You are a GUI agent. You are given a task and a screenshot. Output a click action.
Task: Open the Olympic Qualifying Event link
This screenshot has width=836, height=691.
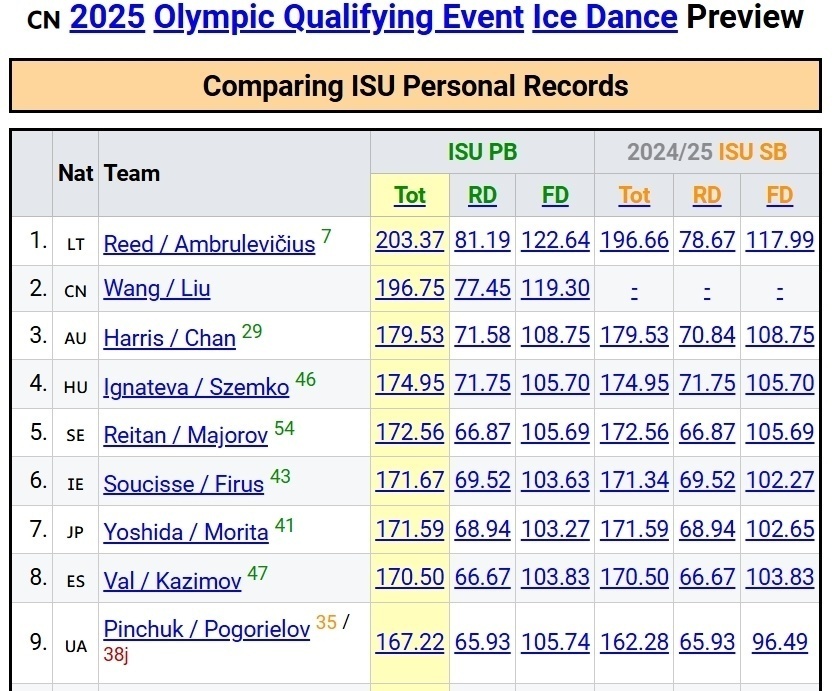click(338, 17)
